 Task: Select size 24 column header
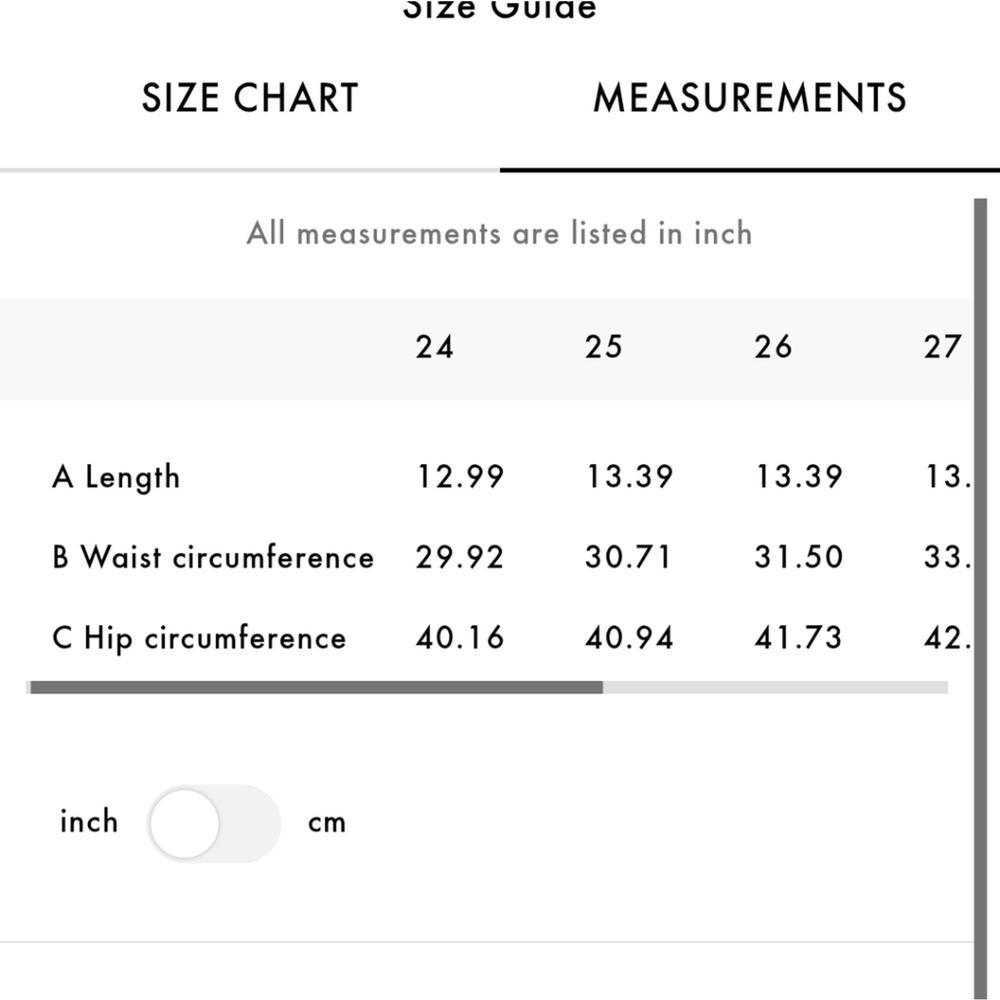pyautogui.click(x=434, y=348)
